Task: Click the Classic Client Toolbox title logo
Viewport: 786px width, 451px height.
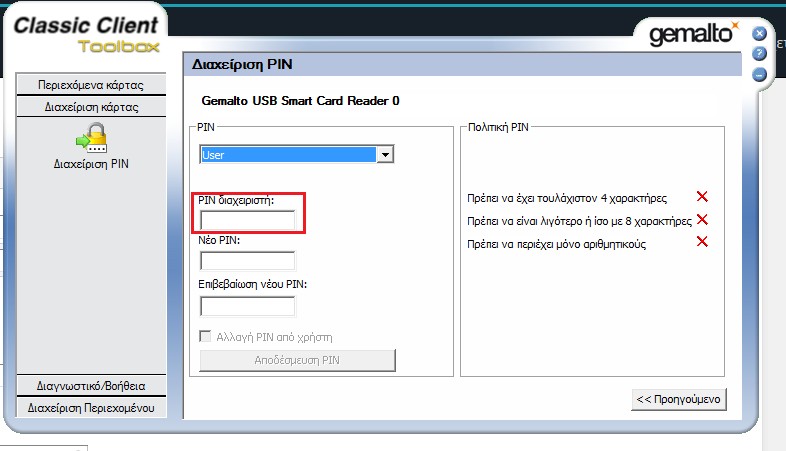Action: [86, 34]
